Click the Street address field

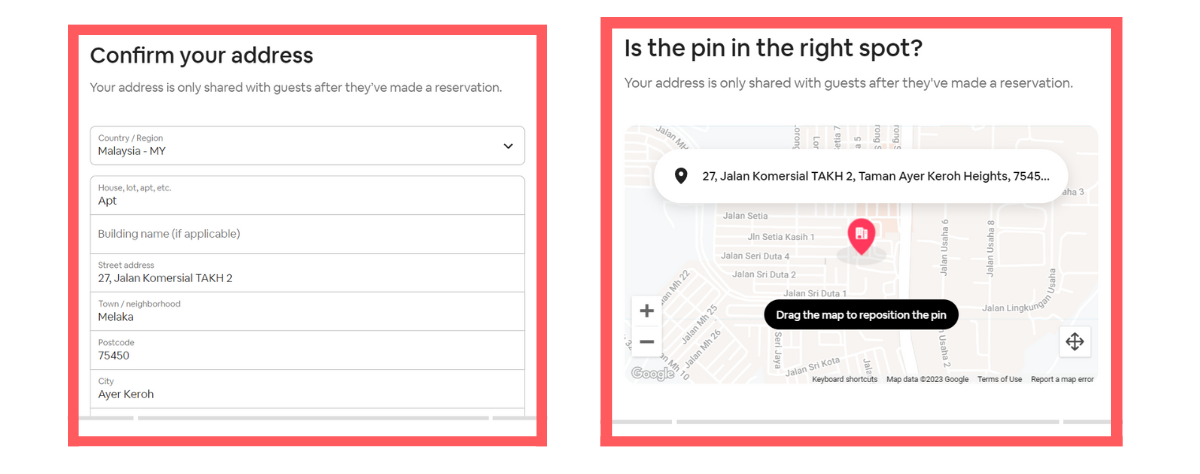306,272
